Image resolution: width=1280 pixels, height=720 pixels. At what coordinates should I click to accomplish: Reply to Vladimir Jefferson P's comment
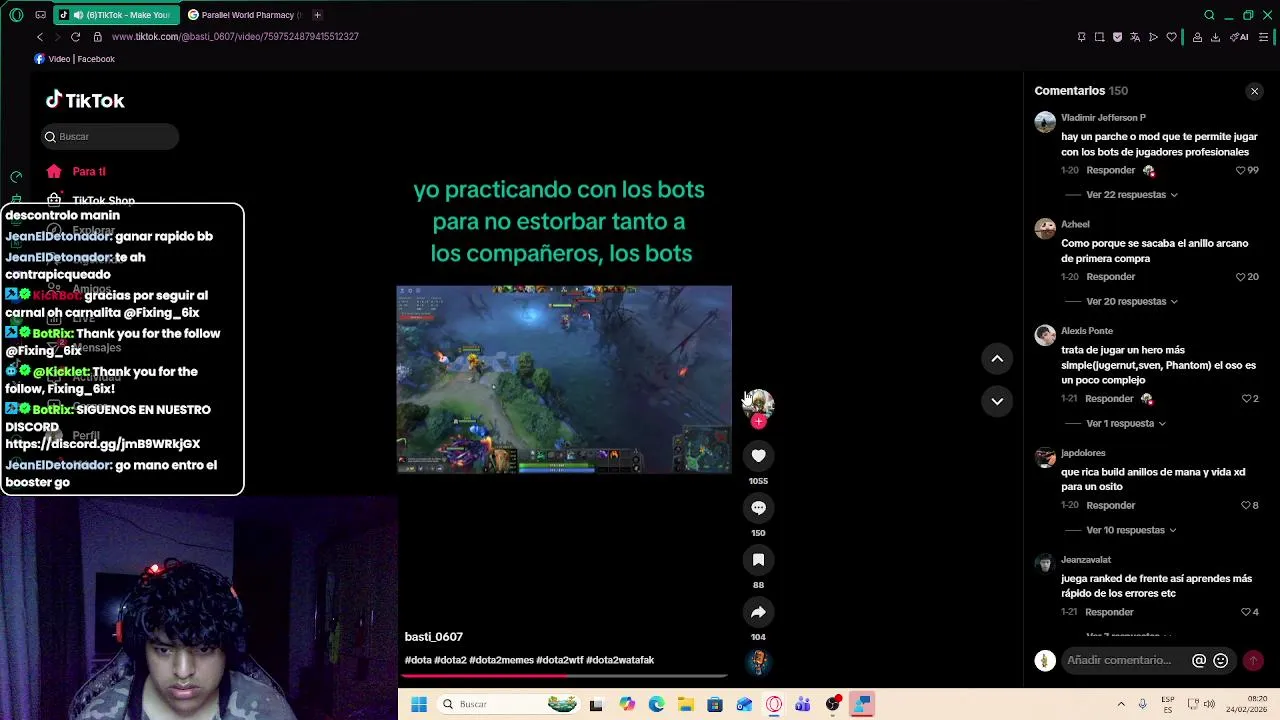(1110, 170)
